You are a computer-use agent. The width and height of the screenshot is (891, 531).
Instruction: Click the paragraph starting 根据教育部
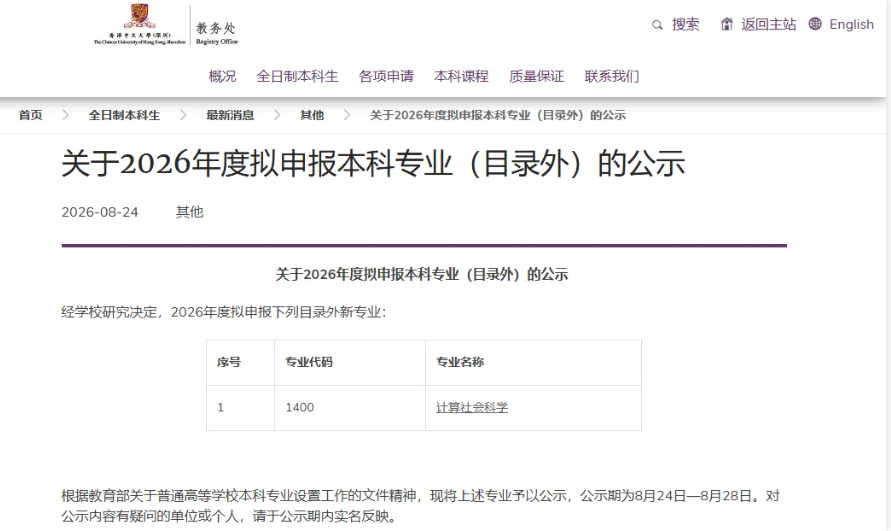point(420,506)
